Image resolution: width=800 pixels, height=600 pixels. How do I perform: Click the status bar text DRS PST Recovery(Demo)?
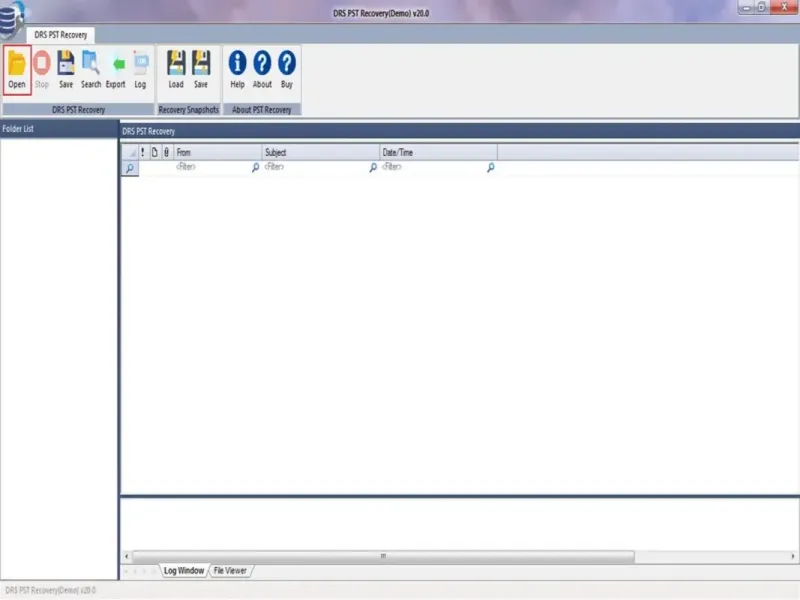51,590
